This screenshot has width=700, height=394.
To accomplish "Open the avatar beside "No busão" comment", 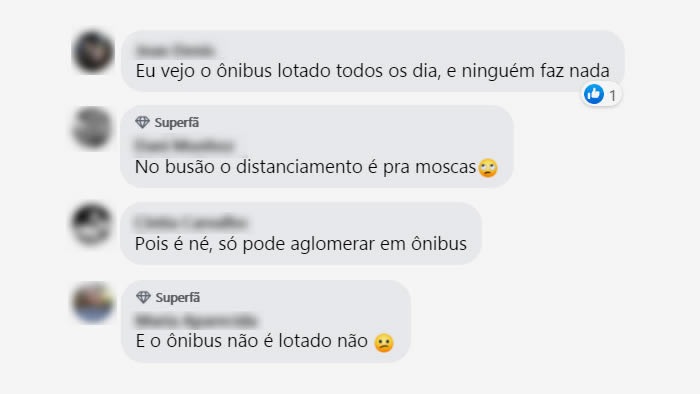I will [x=92, y=128].
